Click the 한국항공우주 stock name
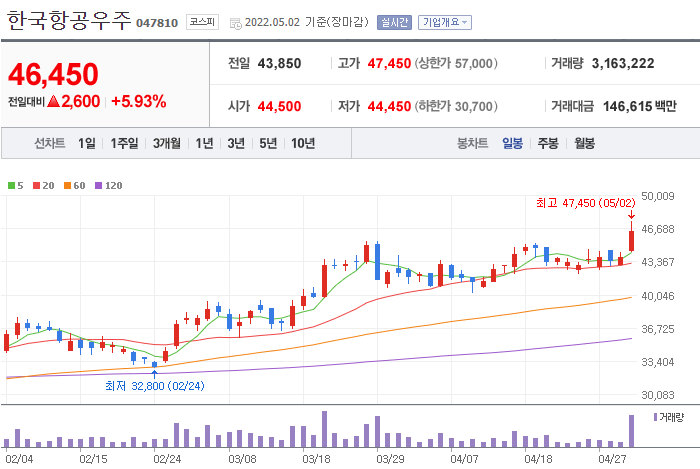The width and height of the screenshot is (700, 469). click(x=69, y=21)
